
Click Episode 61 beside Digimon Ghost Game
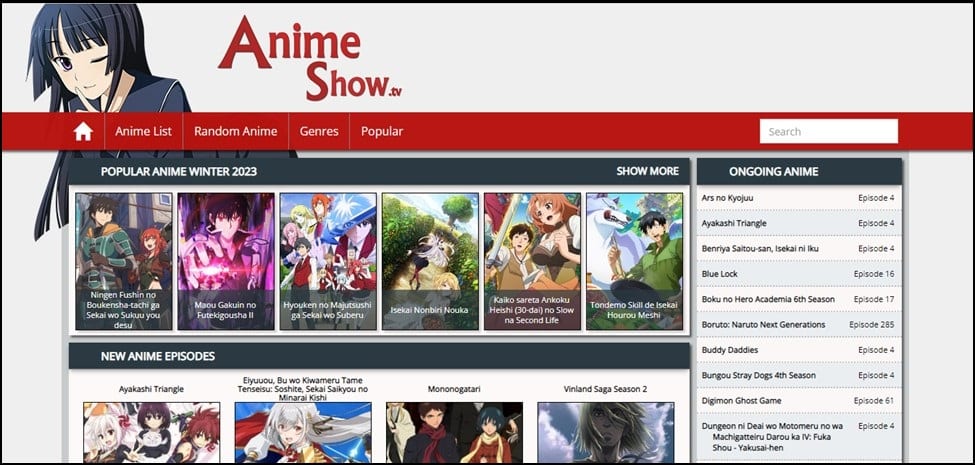[874, 401]
